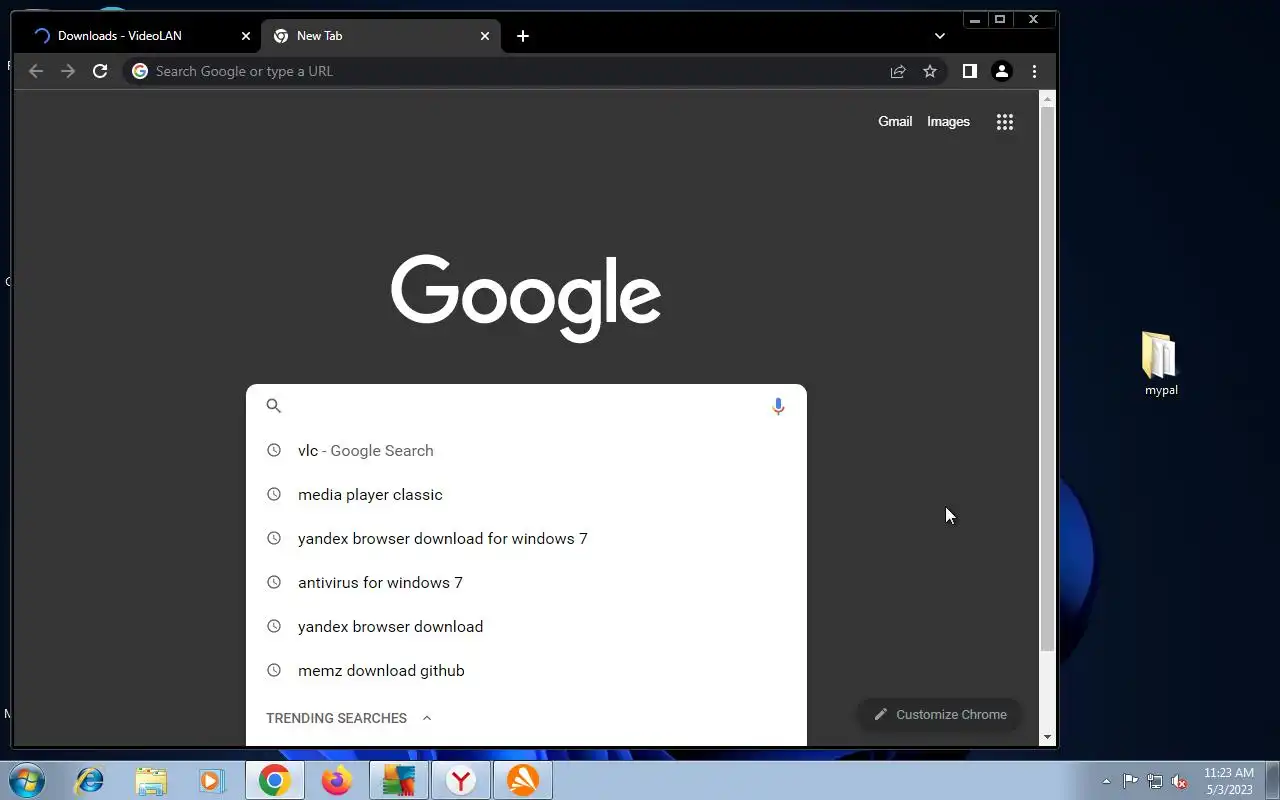Select the mypal desktop folder
Viewport: 1280px width, 800px height.
1161,364
